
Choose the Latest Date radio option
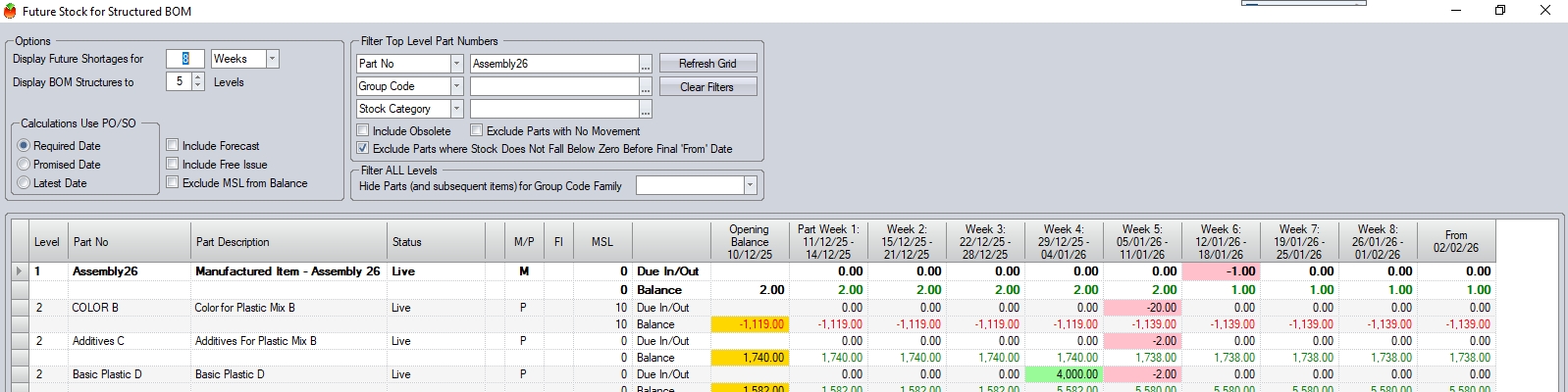click(x=25, y=183)
